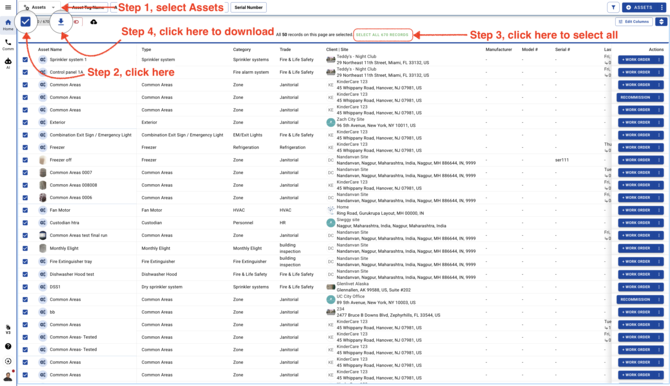Click the gear icon for bb asset
670x386 pixels.
click(x=42, y=312)
